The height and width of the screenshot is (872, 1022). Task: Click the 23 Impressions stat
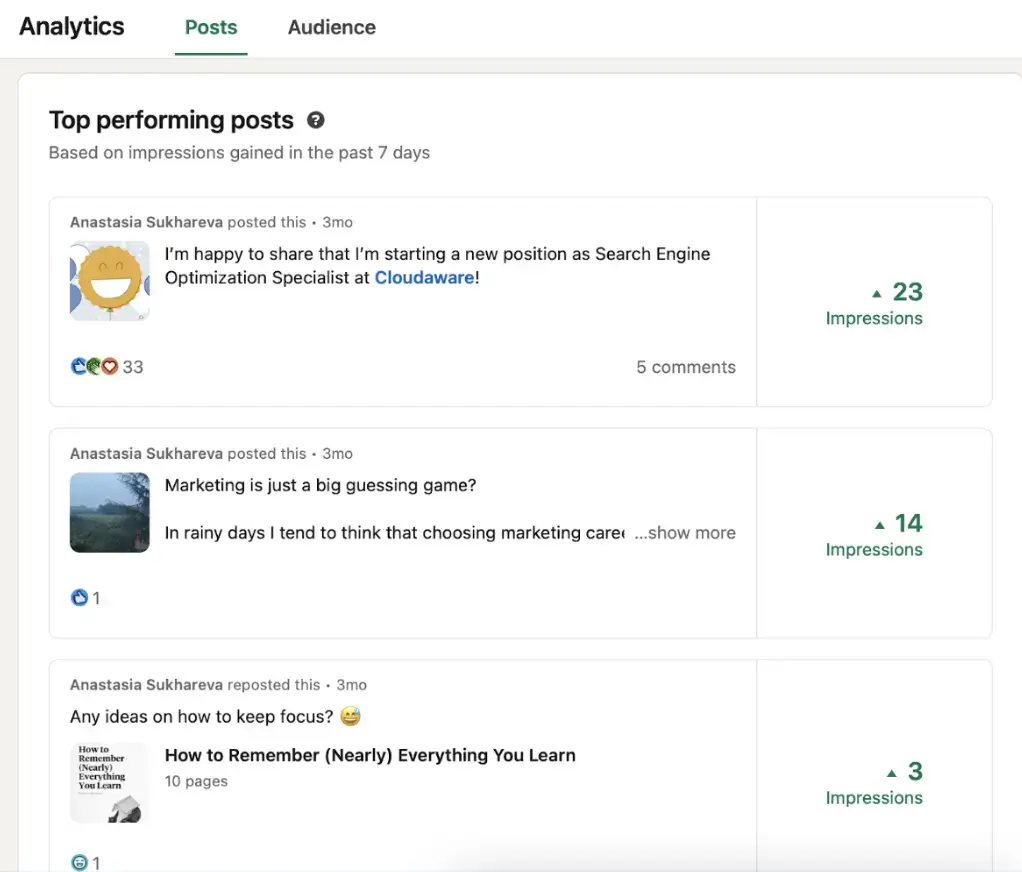click(x=874, y=303)
